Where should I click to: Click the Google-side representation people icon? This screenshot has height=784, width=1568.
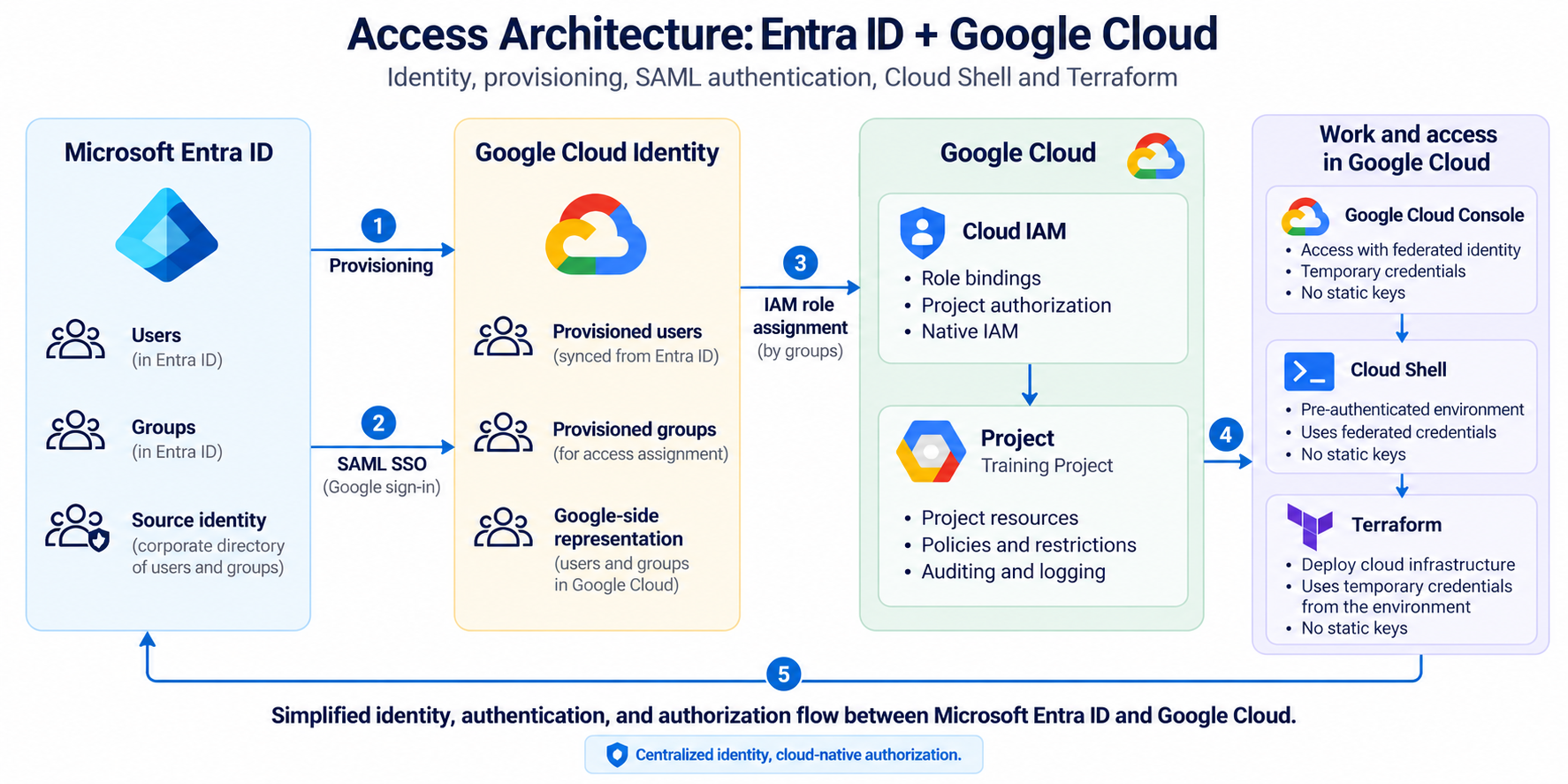point(504,528)
